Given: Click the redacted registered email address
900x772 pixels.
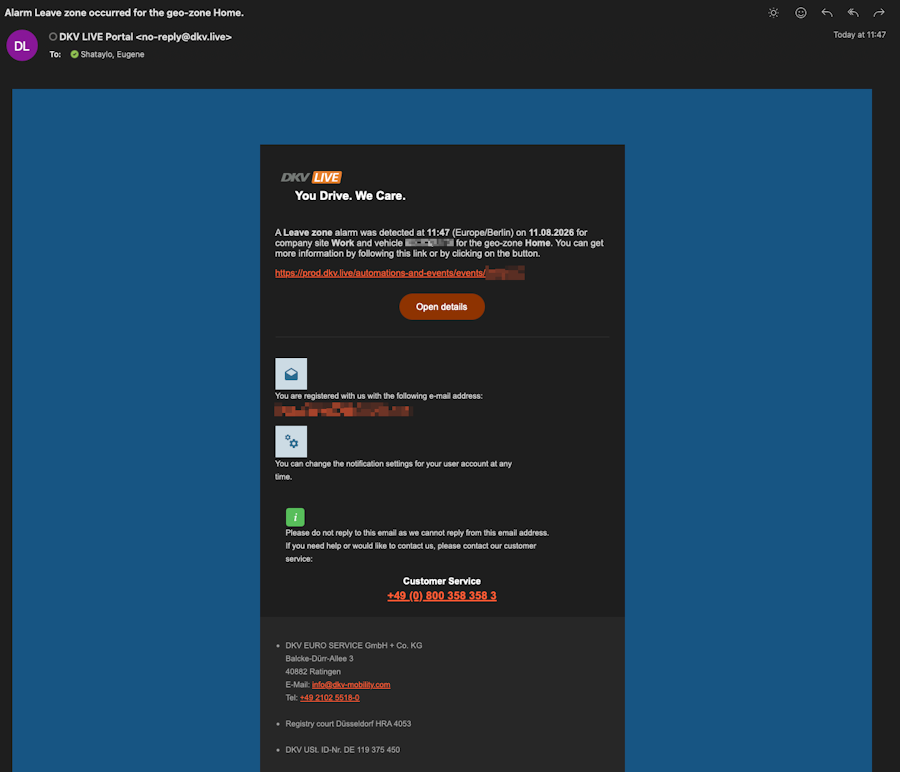Looking at the screenshot, I should point(343,410).
